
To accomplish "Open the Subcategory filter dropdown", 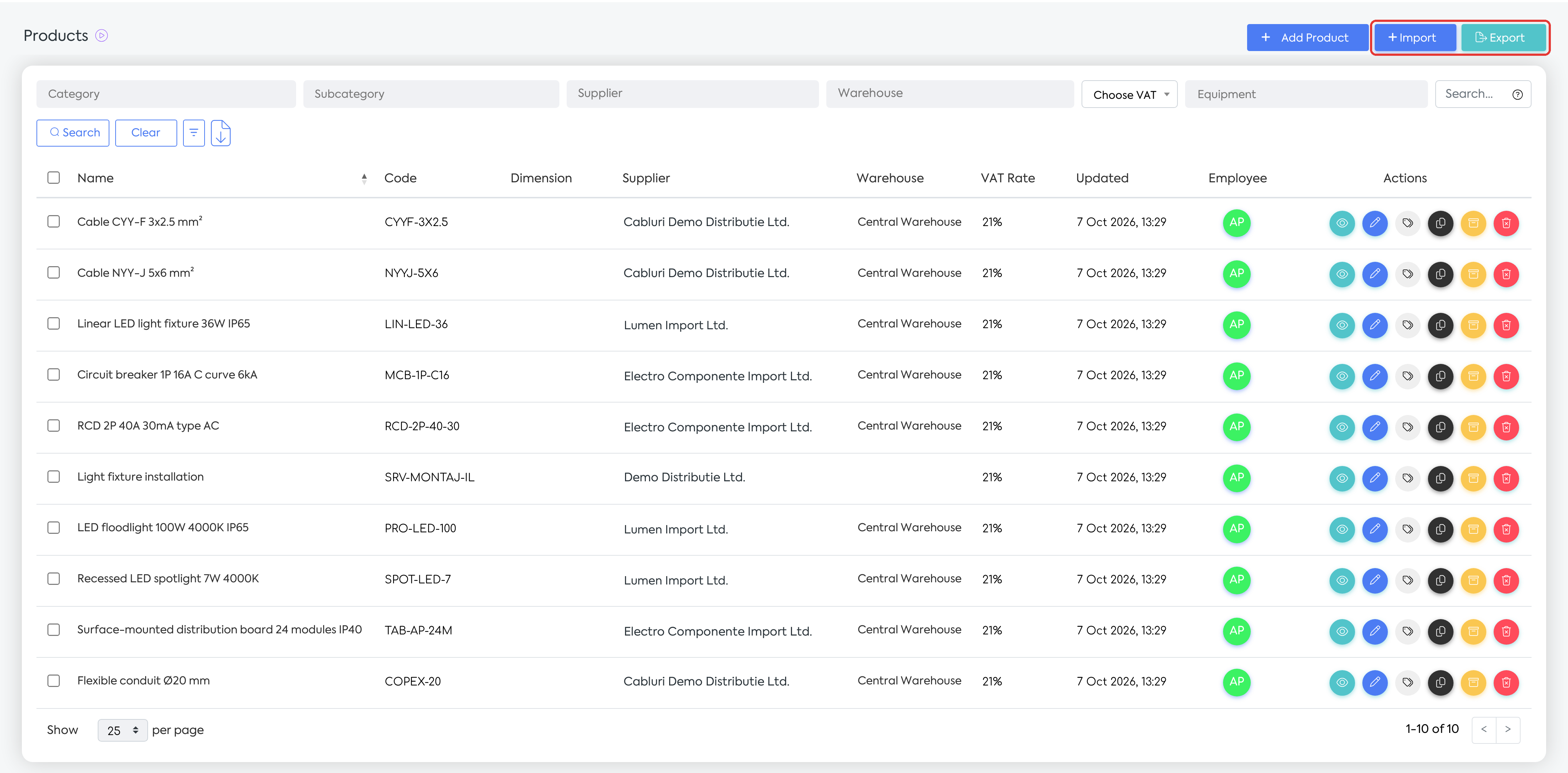I will point(431,94).
